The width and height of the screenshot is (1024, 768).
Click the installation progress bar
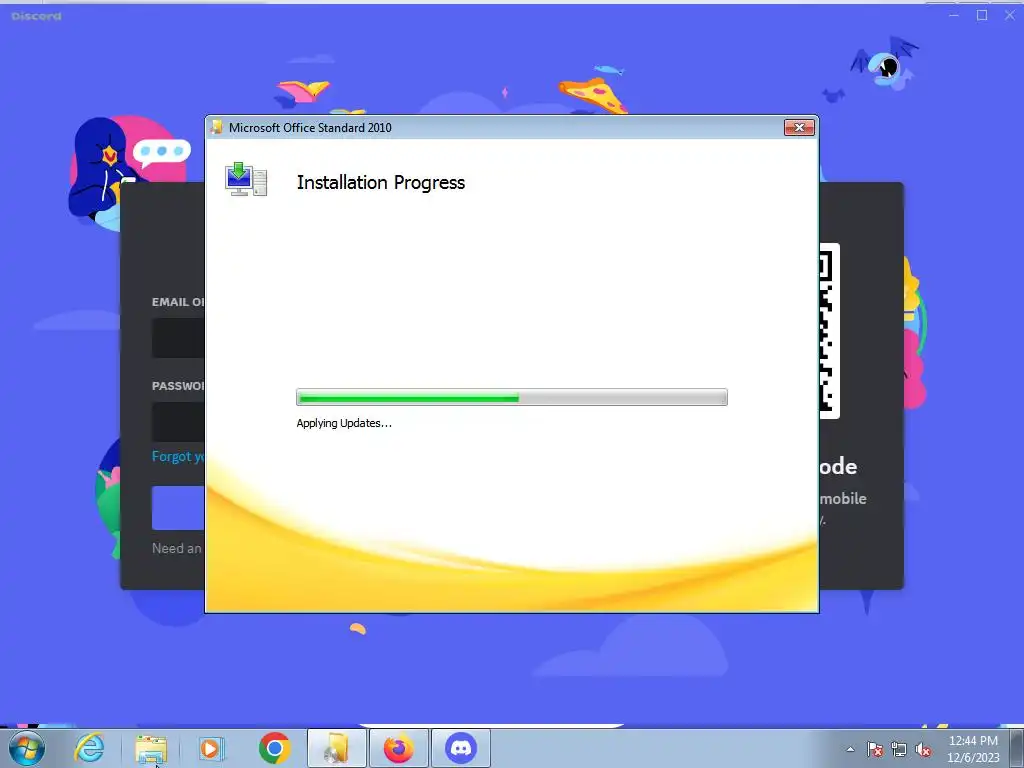click(x=511, y=397)
